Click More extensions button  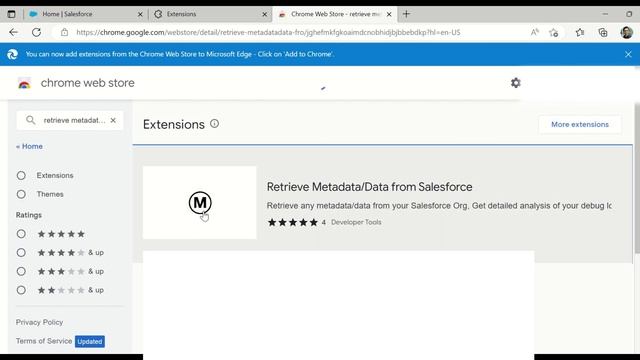pos(580,124)
